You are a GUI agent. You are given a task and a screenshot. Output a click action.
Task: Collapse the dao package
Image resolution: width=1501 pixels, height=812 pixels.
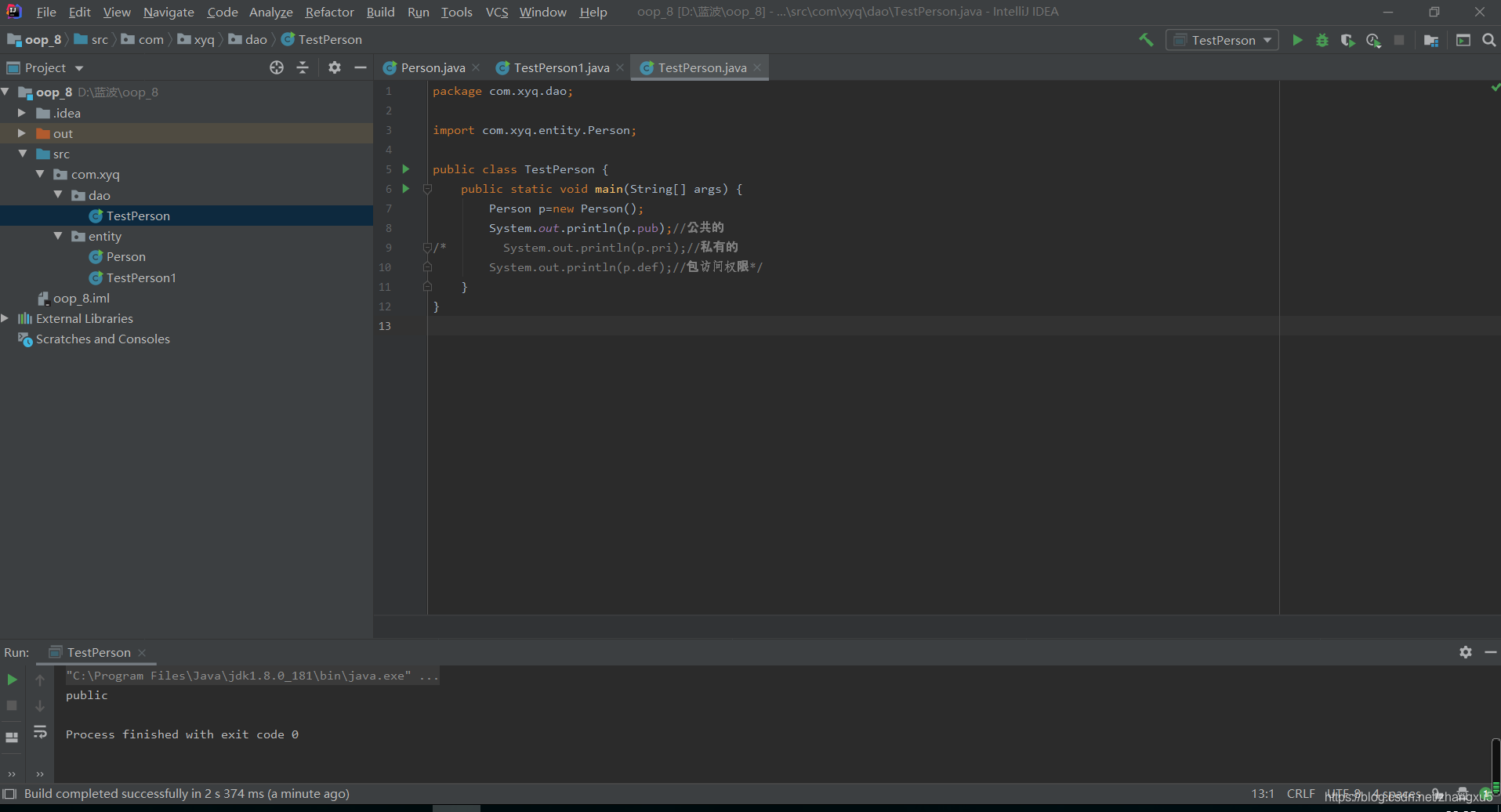pyautogui.click(x=58, y=194)
